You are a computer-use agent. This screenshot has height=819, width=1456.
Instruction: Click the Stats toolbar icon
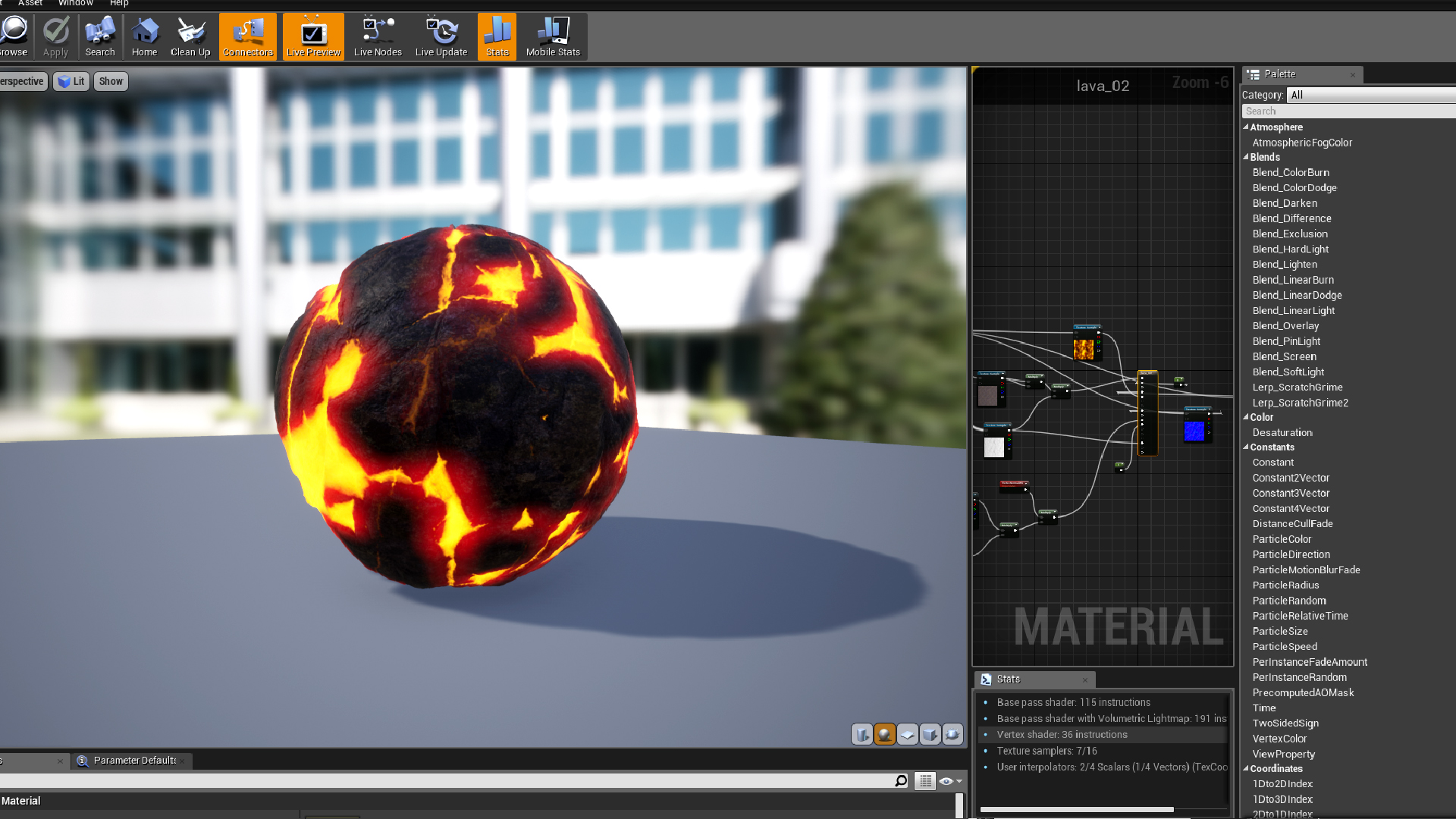[x=497, y=36]
